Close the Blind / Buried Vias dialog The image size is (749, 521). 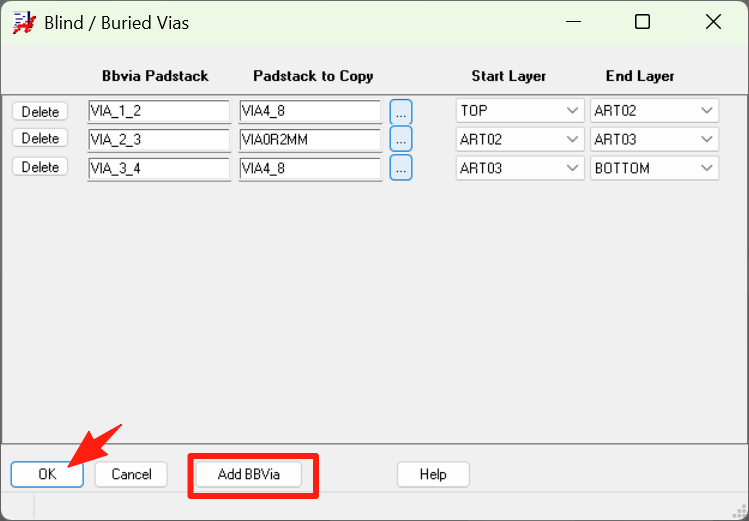[x=713, y=22]
